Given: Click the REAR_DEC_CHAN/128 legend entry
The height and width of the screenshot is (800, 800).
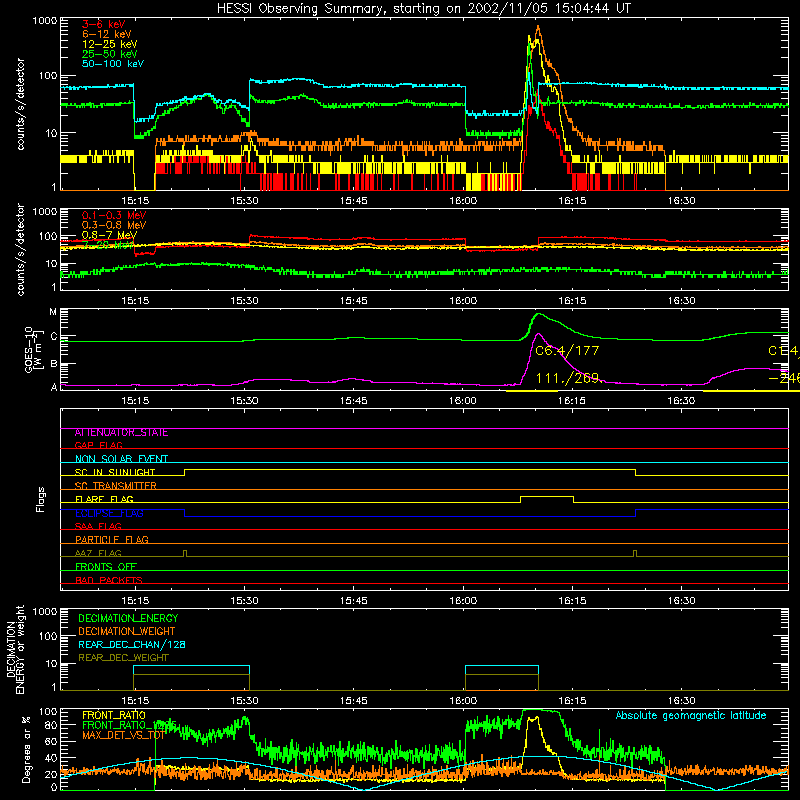Looking at the screenshot, I should (x=132, y=644).
